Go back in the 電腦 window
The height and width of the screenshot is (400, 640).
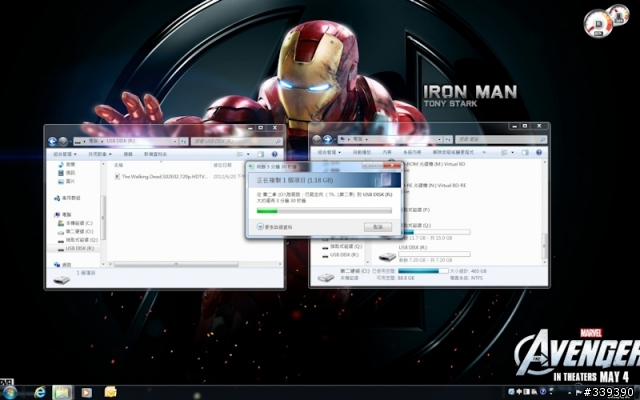coord(317,140)
